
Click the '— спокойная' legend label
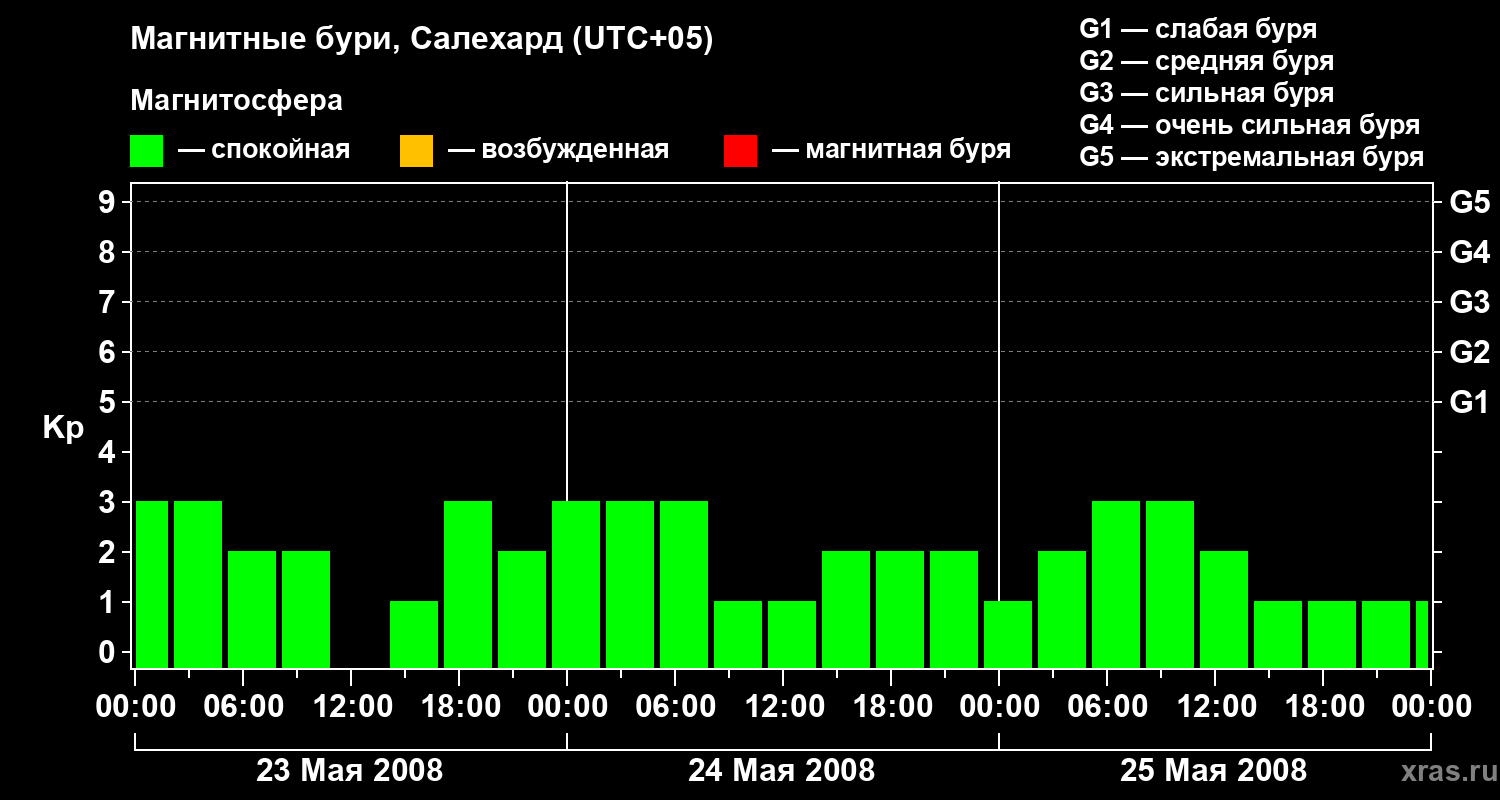[x=264, y=151]
